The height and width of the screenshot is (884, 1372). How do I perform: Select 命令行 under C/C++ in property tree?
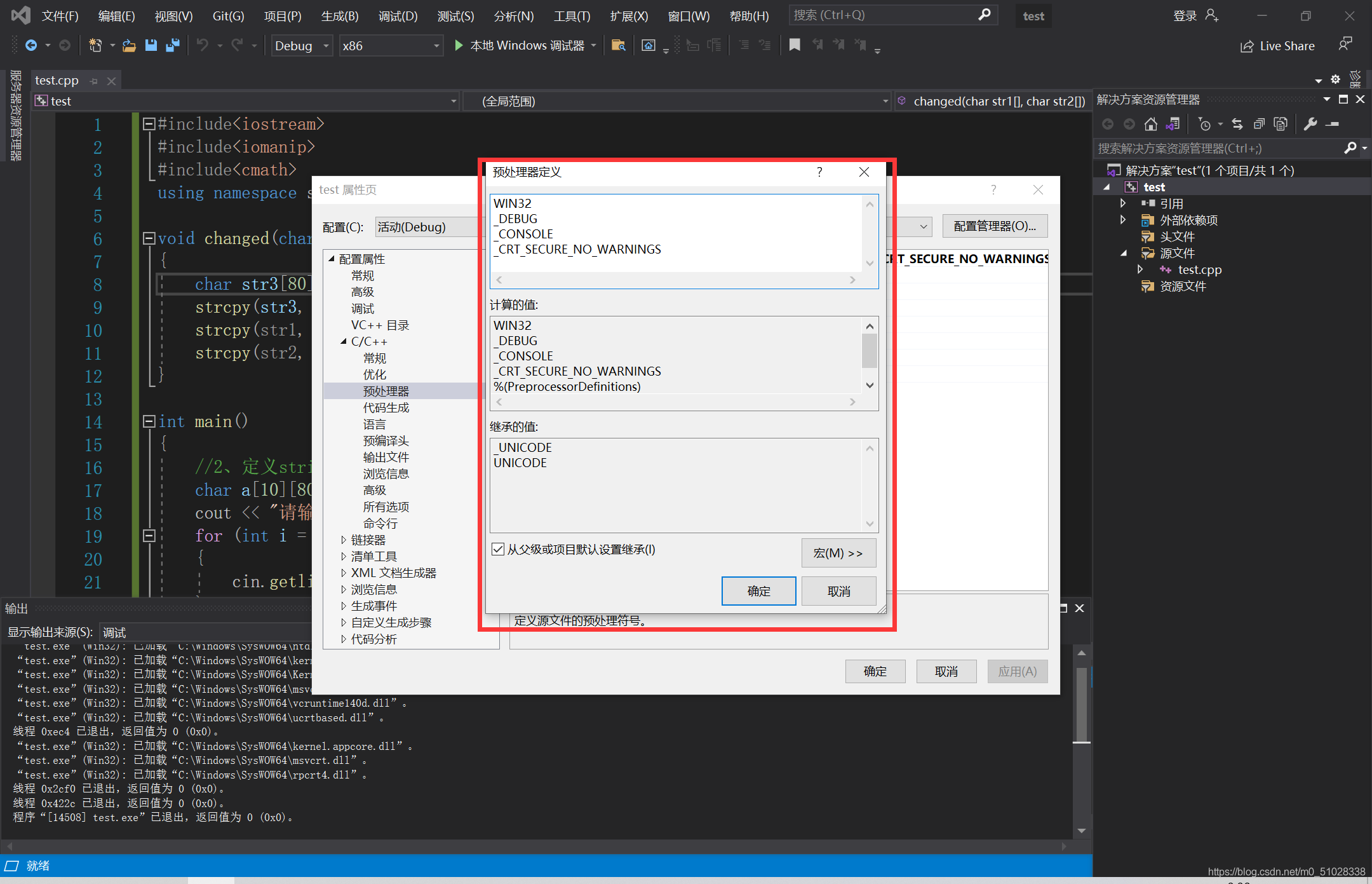point(380,524)
